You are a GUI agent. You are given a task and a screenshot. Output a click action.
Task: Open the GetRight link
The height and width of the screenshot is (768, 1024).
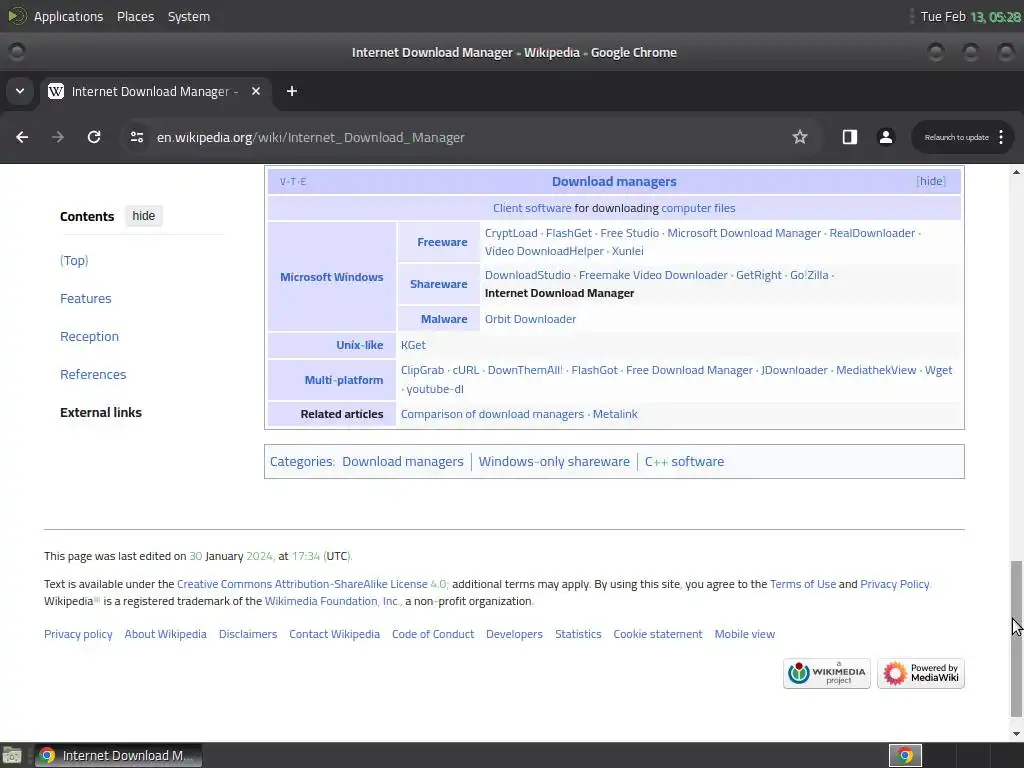point(759,275)
